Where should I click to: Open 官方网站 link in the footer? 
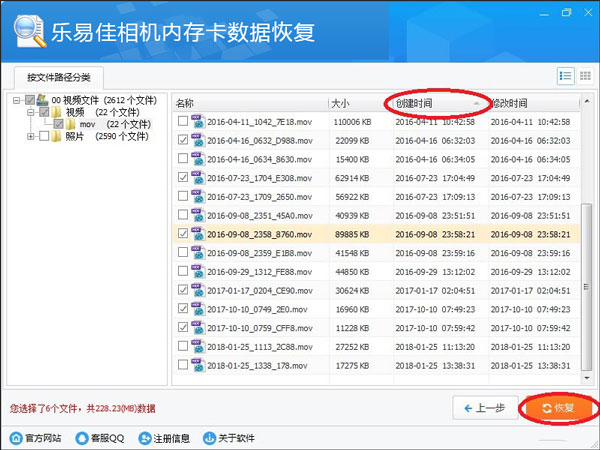(x=36, y=438)
